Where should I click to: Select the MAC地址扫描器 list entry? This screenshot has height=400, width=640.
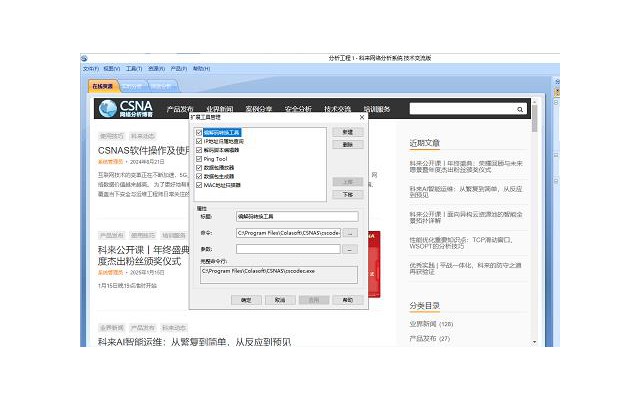click(222, 185)
